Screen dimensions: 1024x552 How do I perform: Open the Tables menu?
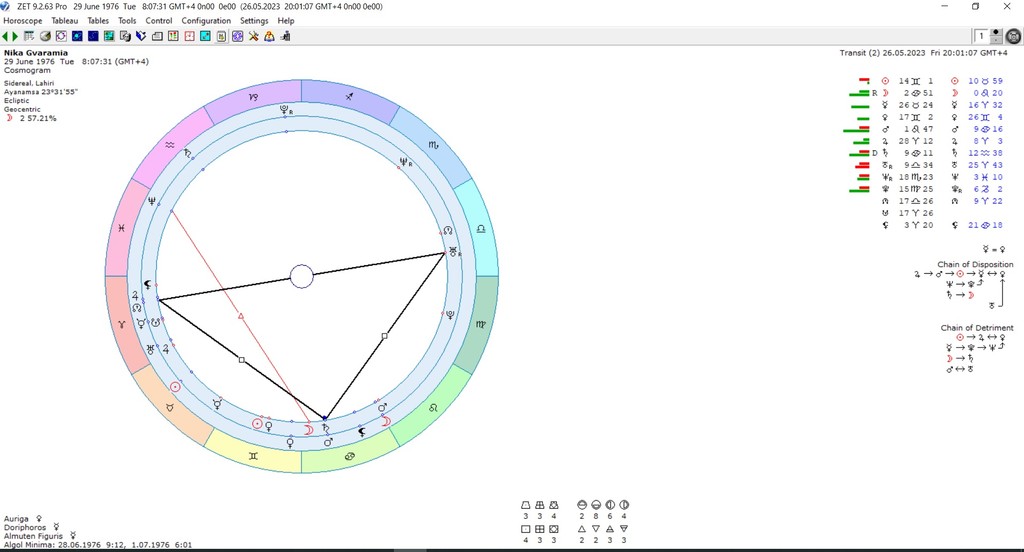tap(98, 21)
